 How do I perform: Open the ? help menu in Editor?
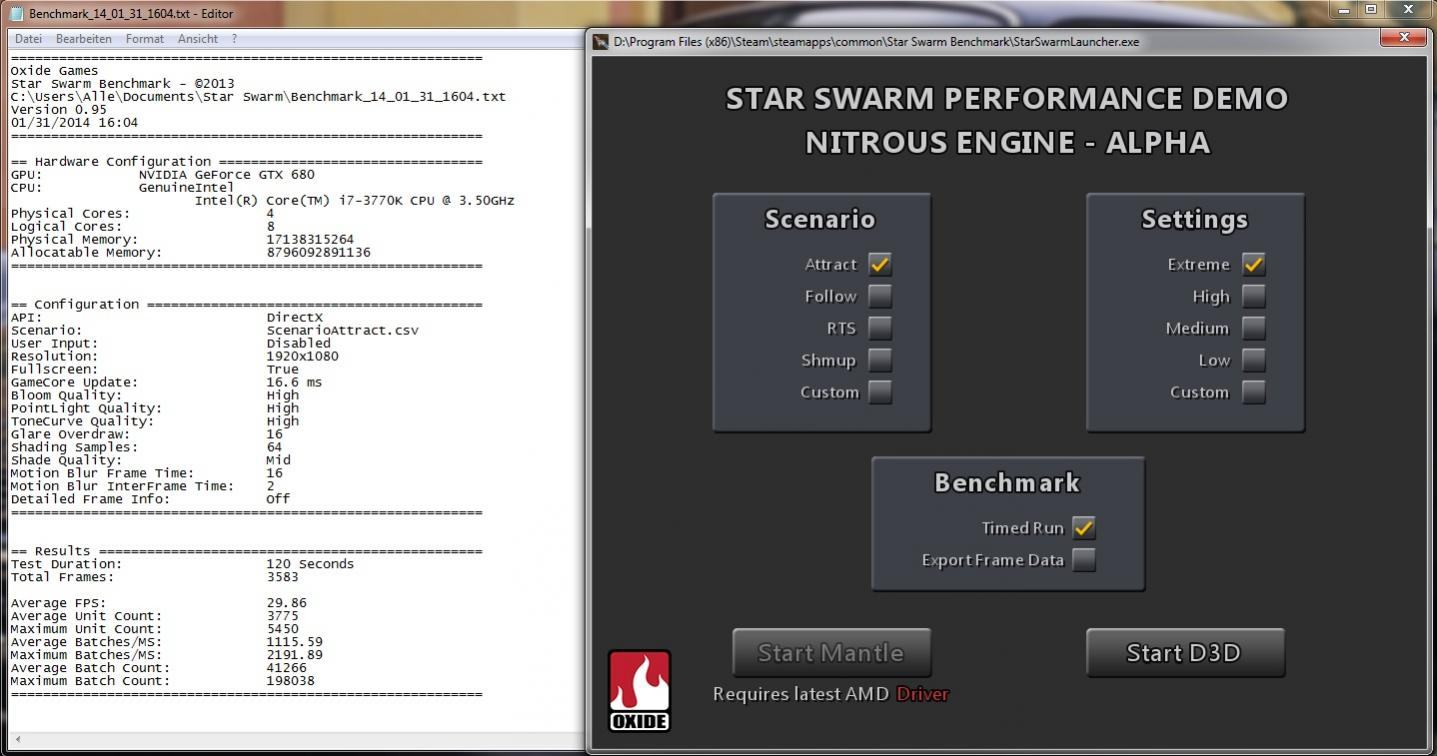(x=234, y=39)
